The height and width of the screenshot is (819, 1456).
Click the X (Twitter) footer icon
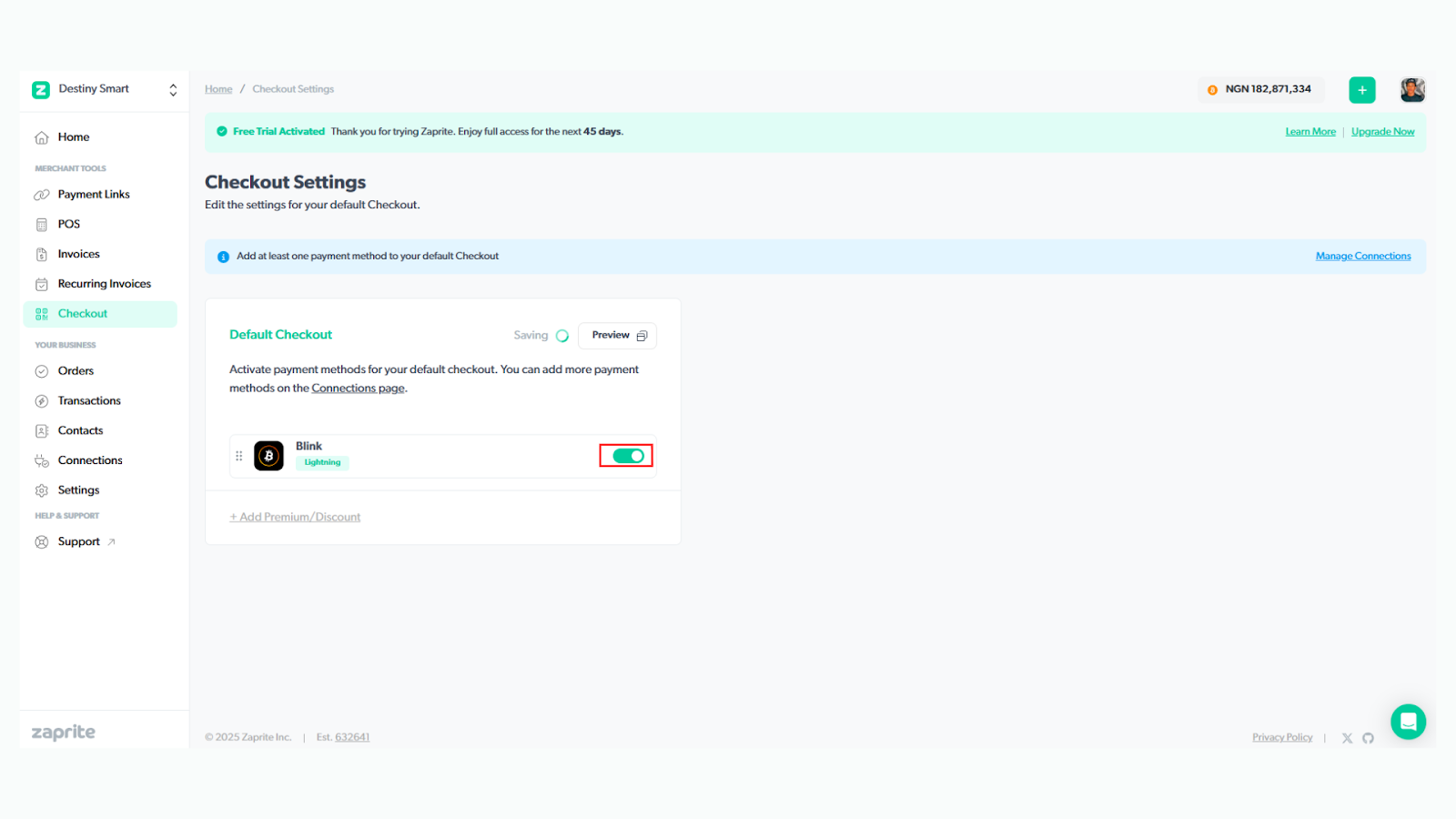1347,738
